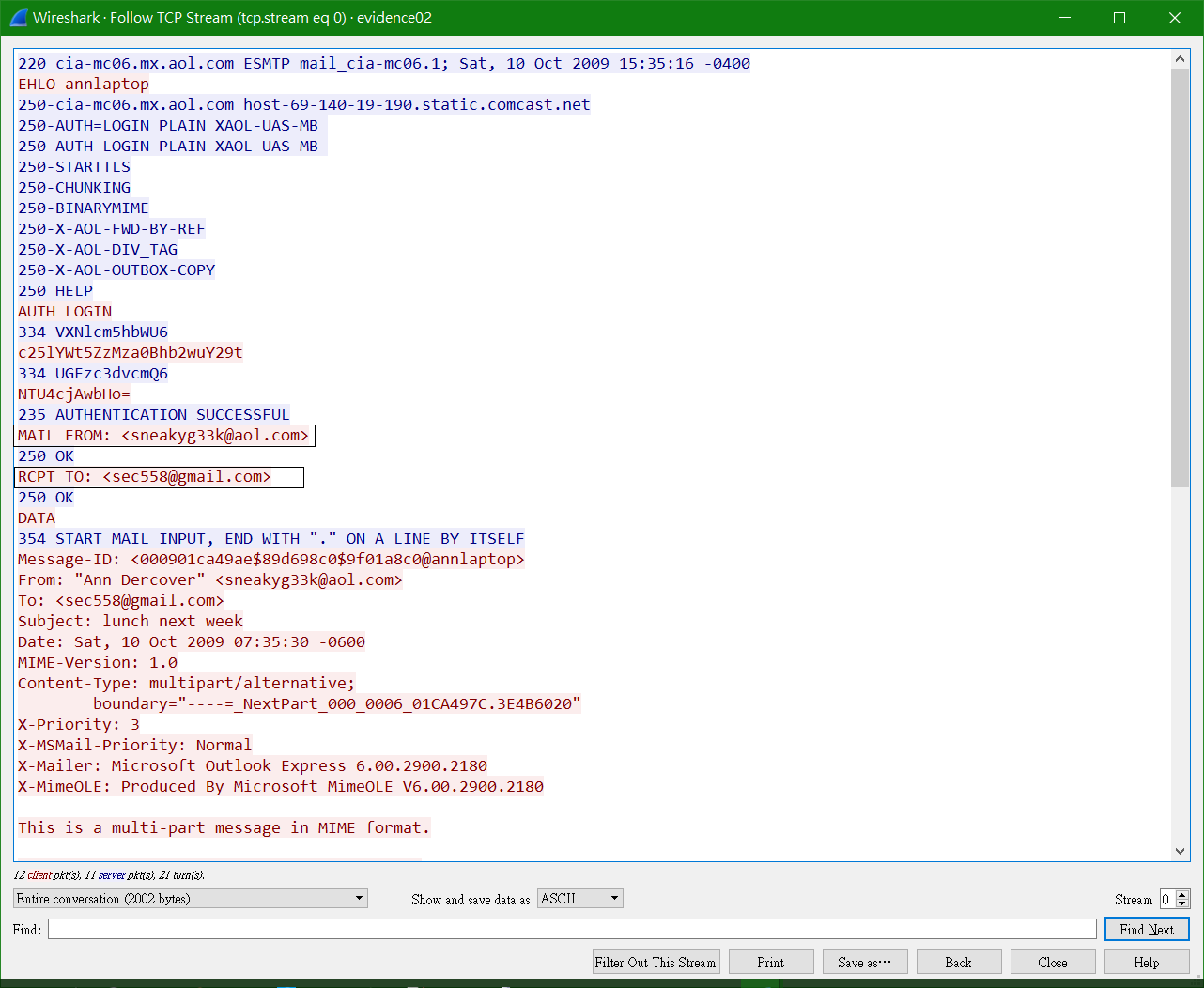Screen dimensions: 1204x988
Task: Click the '220 cia-mc06.mx.aol.com ESMTP' line
Action: coord(384,63)
